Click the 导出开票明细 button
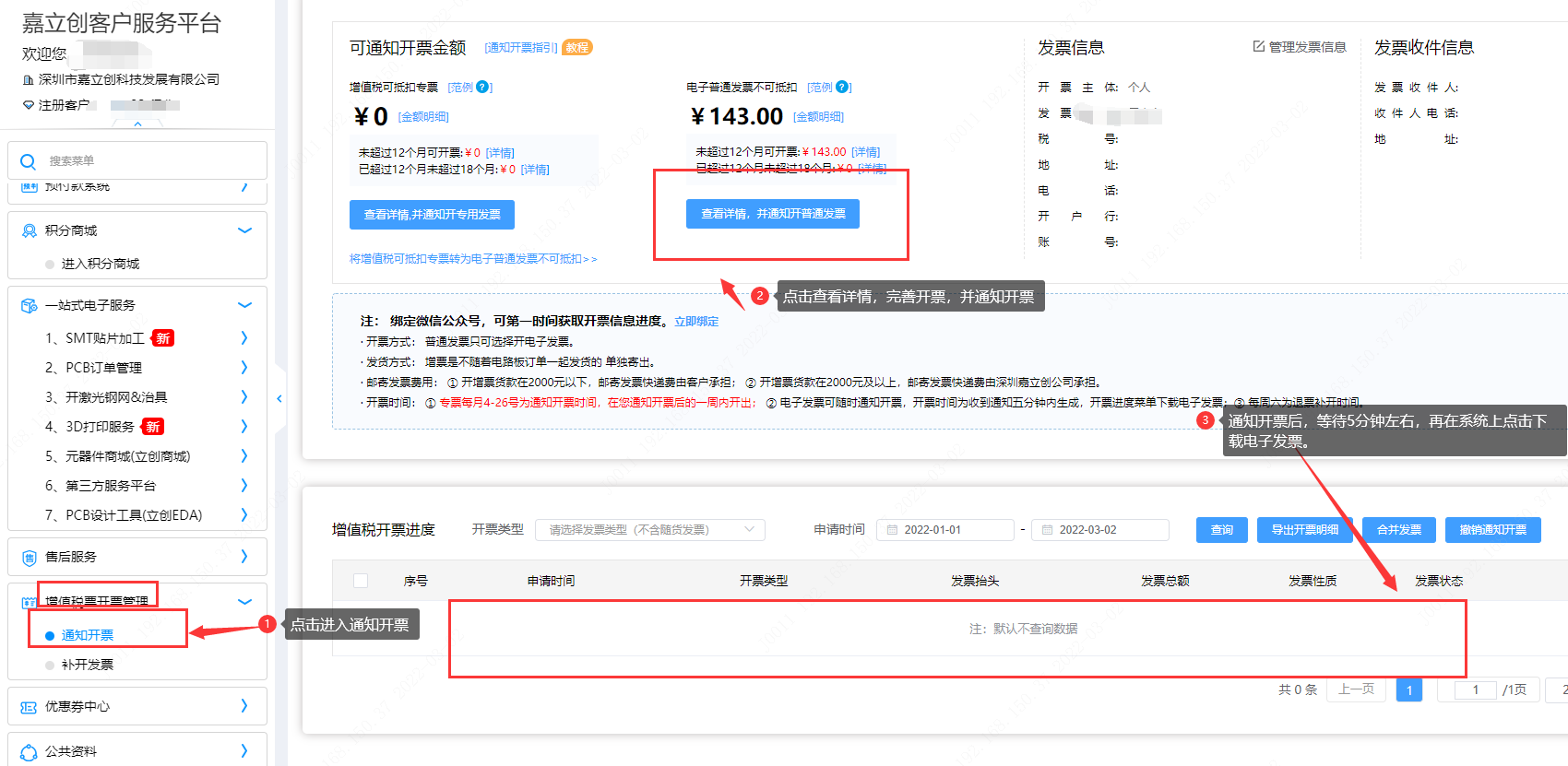1568x766 pixels. [1305, 530]
